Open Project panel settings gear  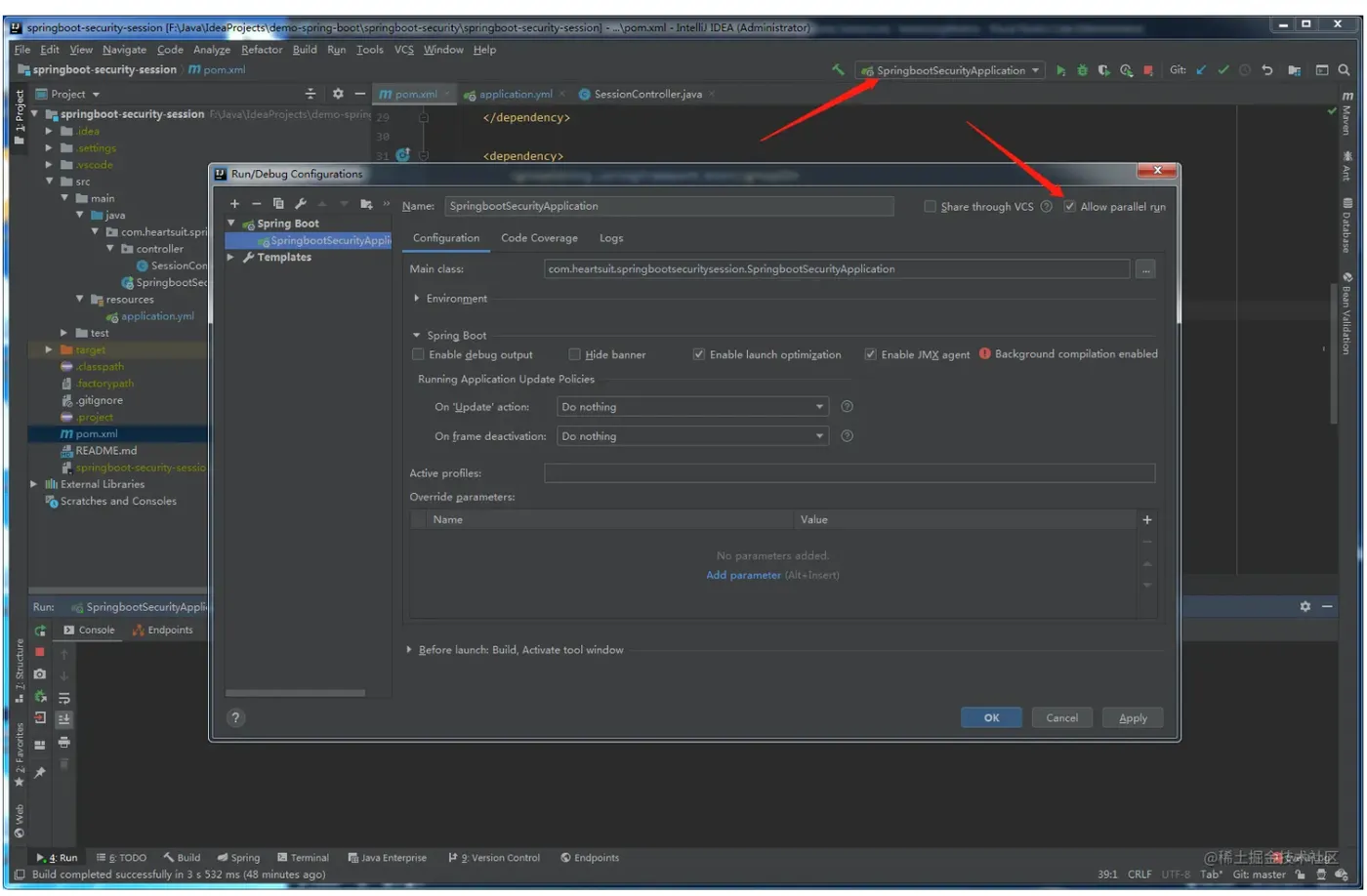338,94
